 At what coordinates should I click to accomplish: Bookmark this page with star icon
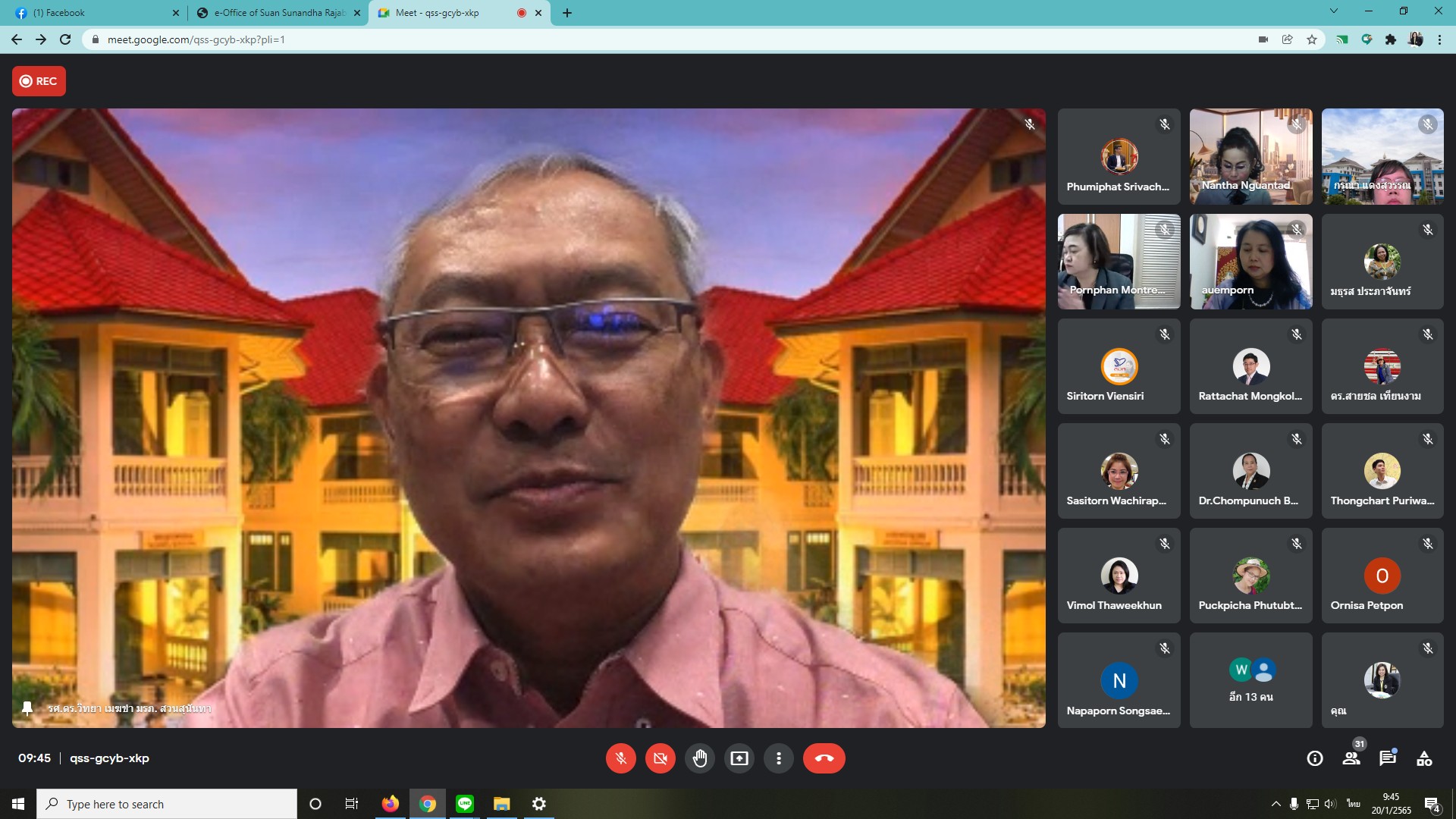pyautogui.click(x=1312, y=39)
